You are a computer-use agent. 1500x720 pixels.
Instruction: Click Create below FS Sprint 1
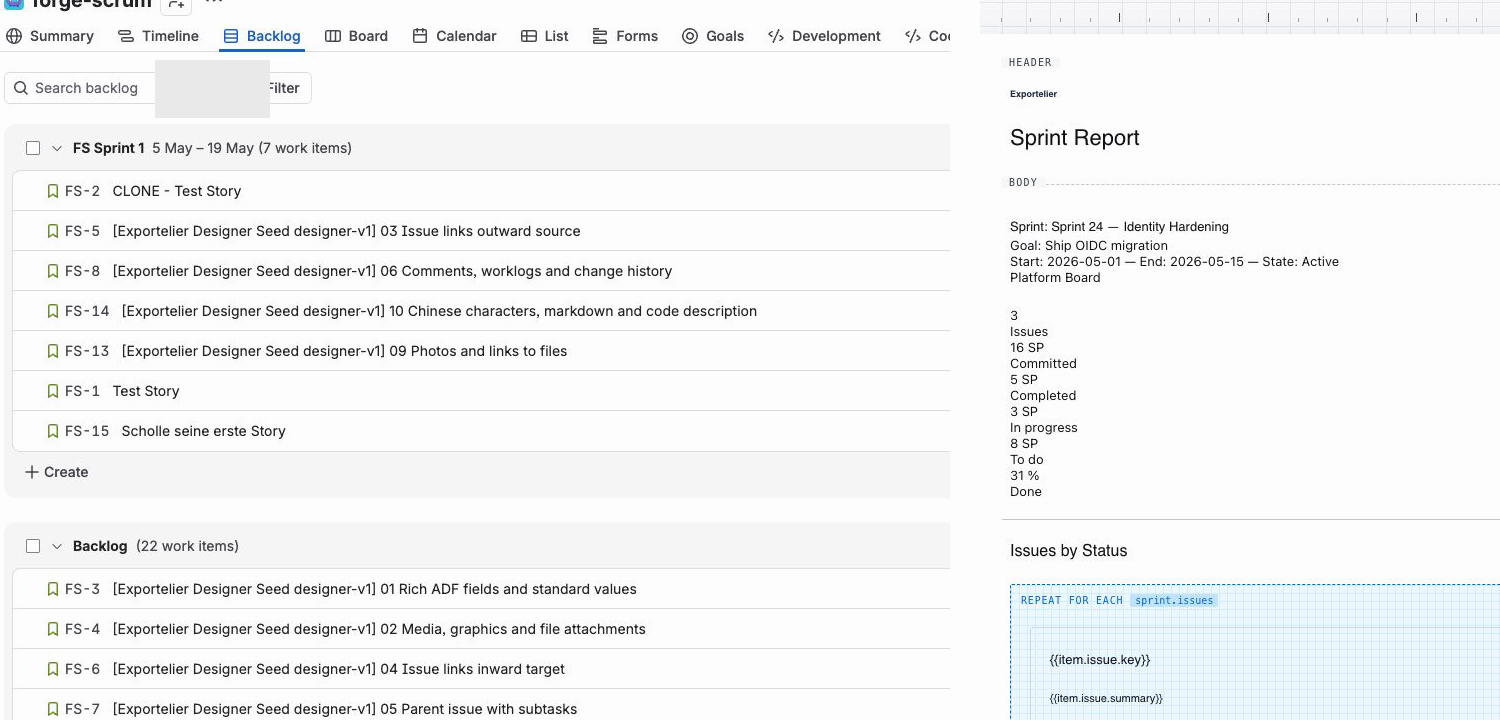click(56, 472)
